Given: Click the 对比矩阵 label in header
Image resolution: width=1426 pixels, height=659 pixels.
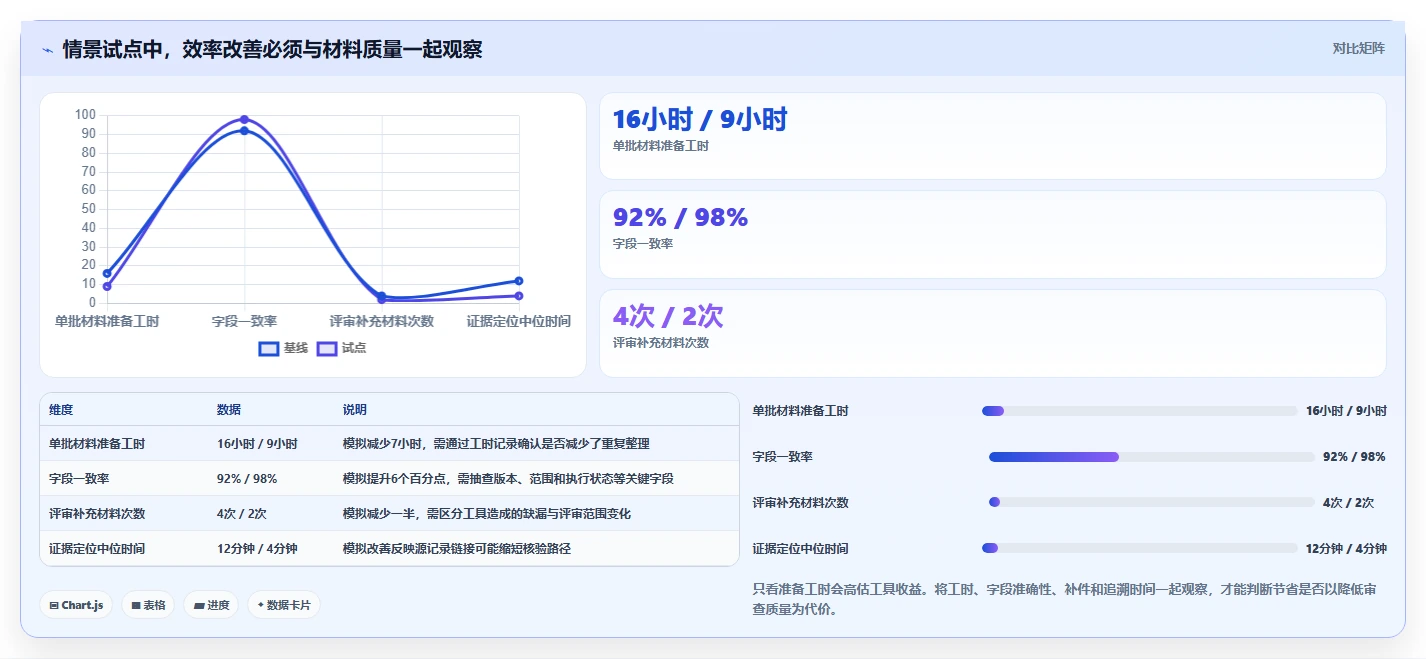Looking at the screenshot, I should tap(1358, 48).
